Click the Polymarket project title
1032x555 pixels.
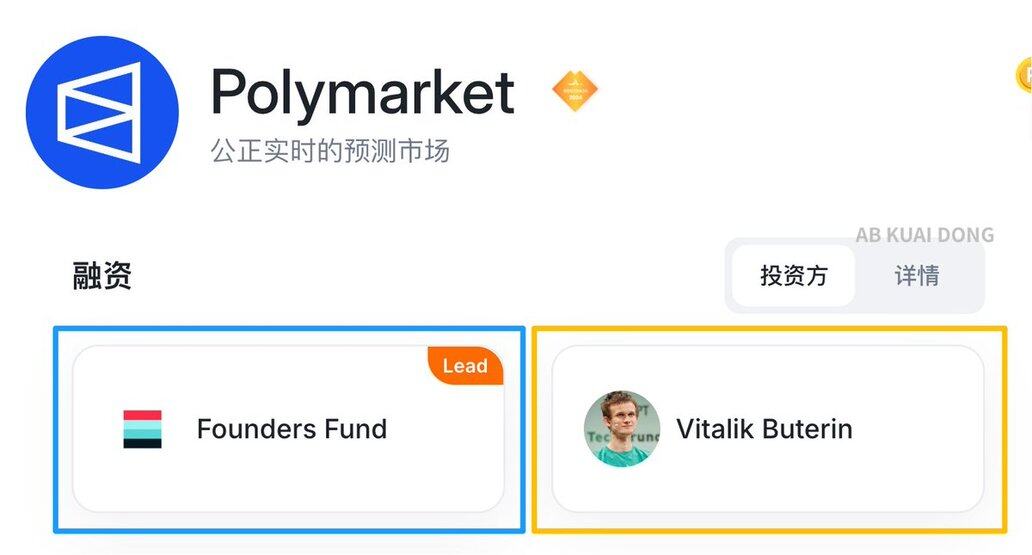[362, 94]
